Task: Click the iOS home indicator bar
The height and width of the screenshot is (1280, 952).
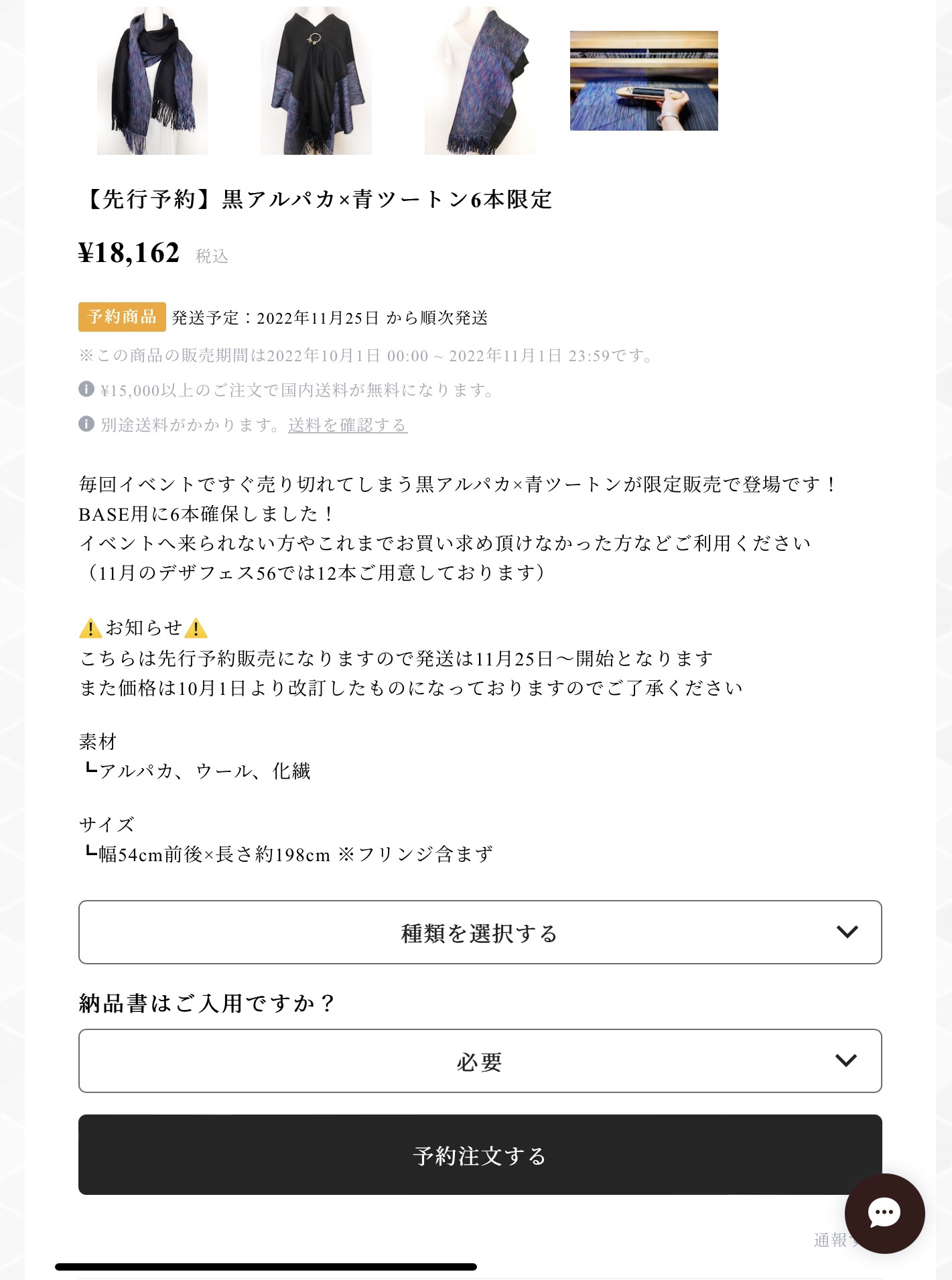Action: [266, 1267]
